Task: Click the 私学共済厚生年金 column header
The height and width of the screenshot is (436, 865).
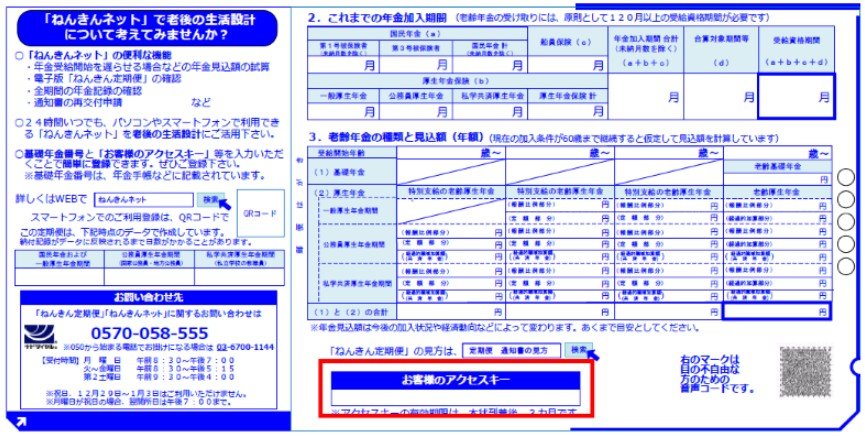Action: point(488,95)
